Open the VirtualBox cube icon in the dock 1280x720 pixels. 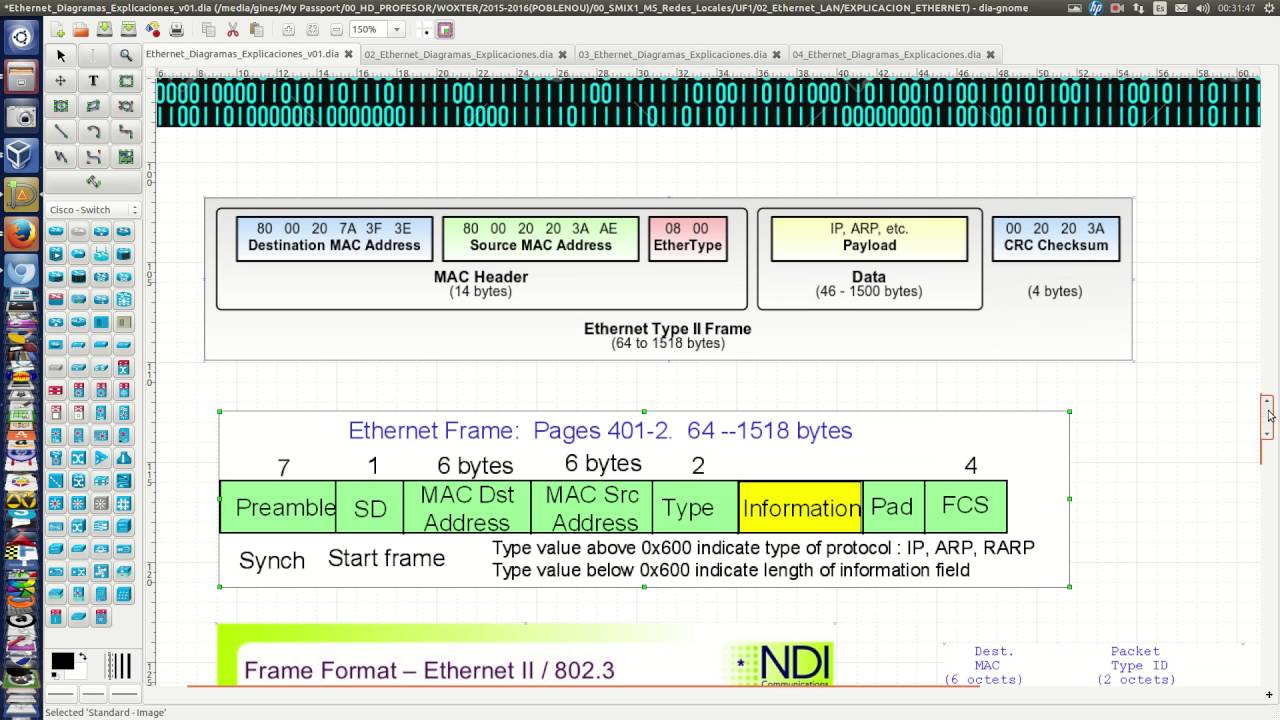click(21, 155)
